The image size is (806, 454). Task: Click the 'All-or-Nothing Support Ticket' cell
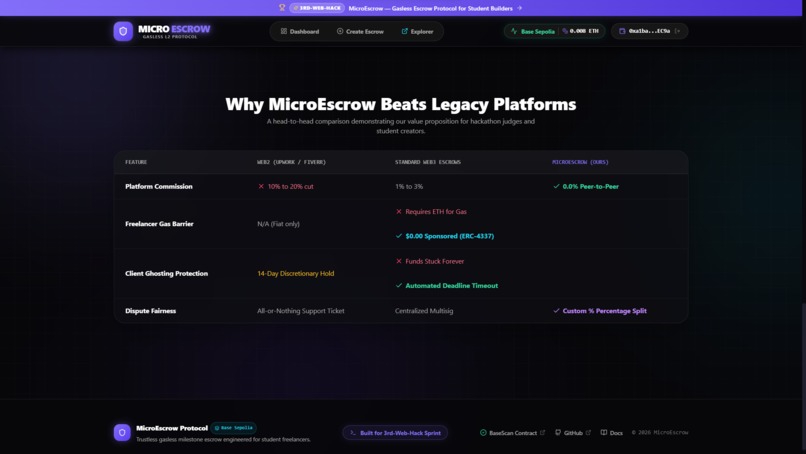(301, 311)
